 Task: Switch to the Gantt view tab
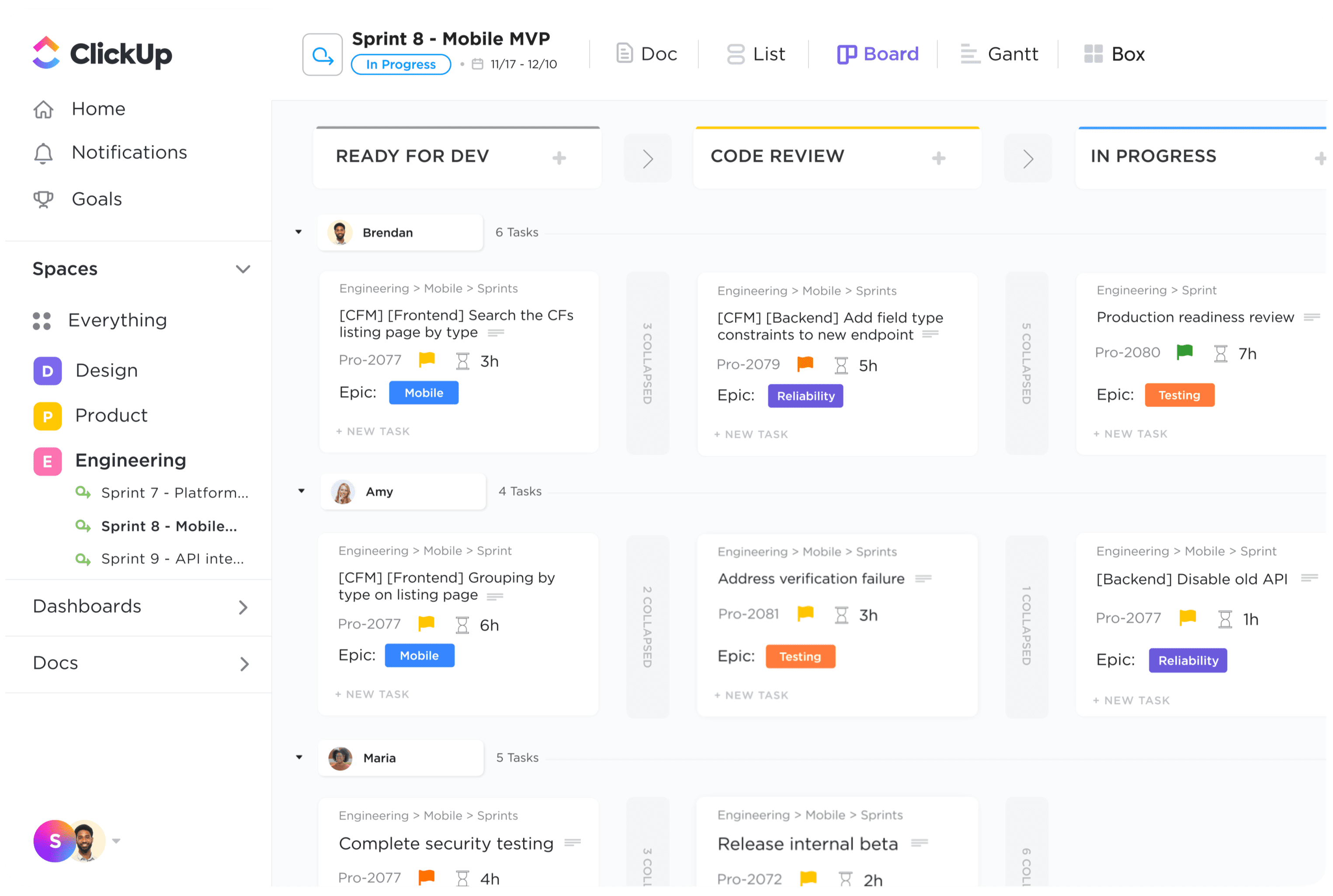click(999, 54)
